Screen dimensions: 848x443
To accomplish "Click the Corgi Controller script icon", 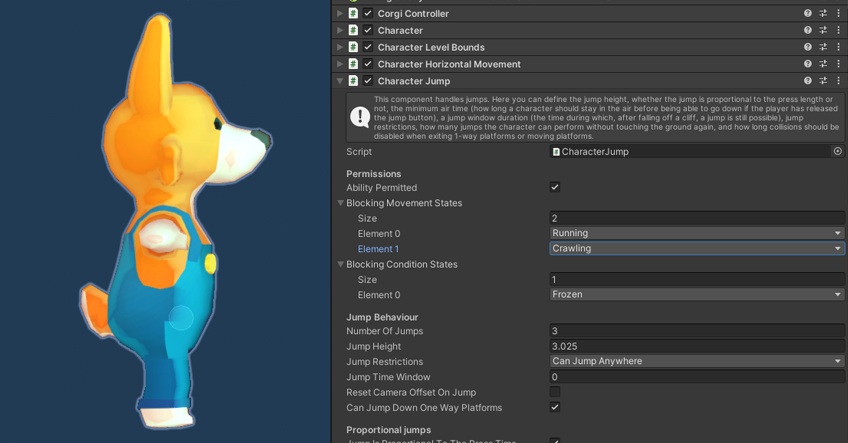I will click(353, 14).
